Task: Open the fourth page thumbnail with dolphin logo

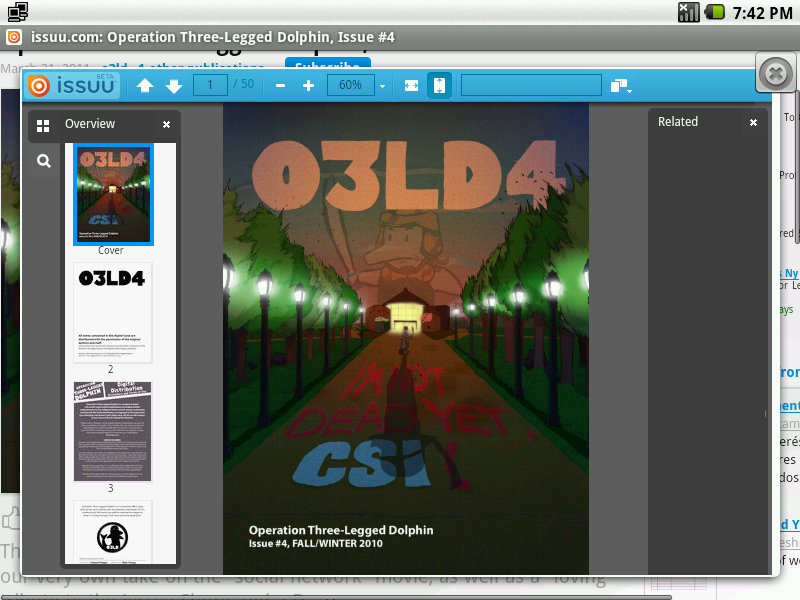Action: pyautogui.click(x=113, y=532)
